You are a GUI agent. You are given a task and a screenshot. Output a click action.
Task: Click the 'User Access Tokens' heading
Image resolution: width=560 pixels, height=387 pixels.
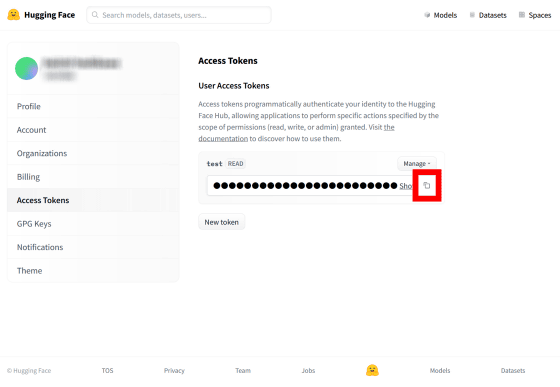(234, 86)
